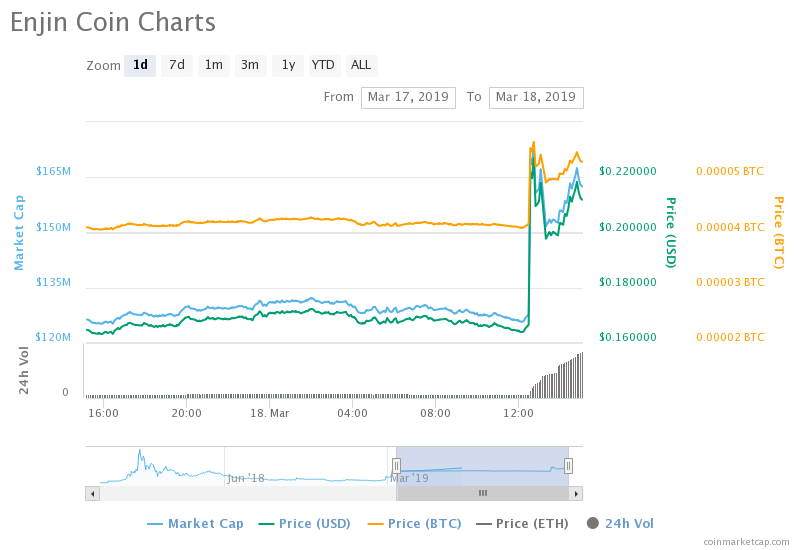Choose the 3m zoom option
This screenshot has height=550, width=800.
tap(250, 65)
